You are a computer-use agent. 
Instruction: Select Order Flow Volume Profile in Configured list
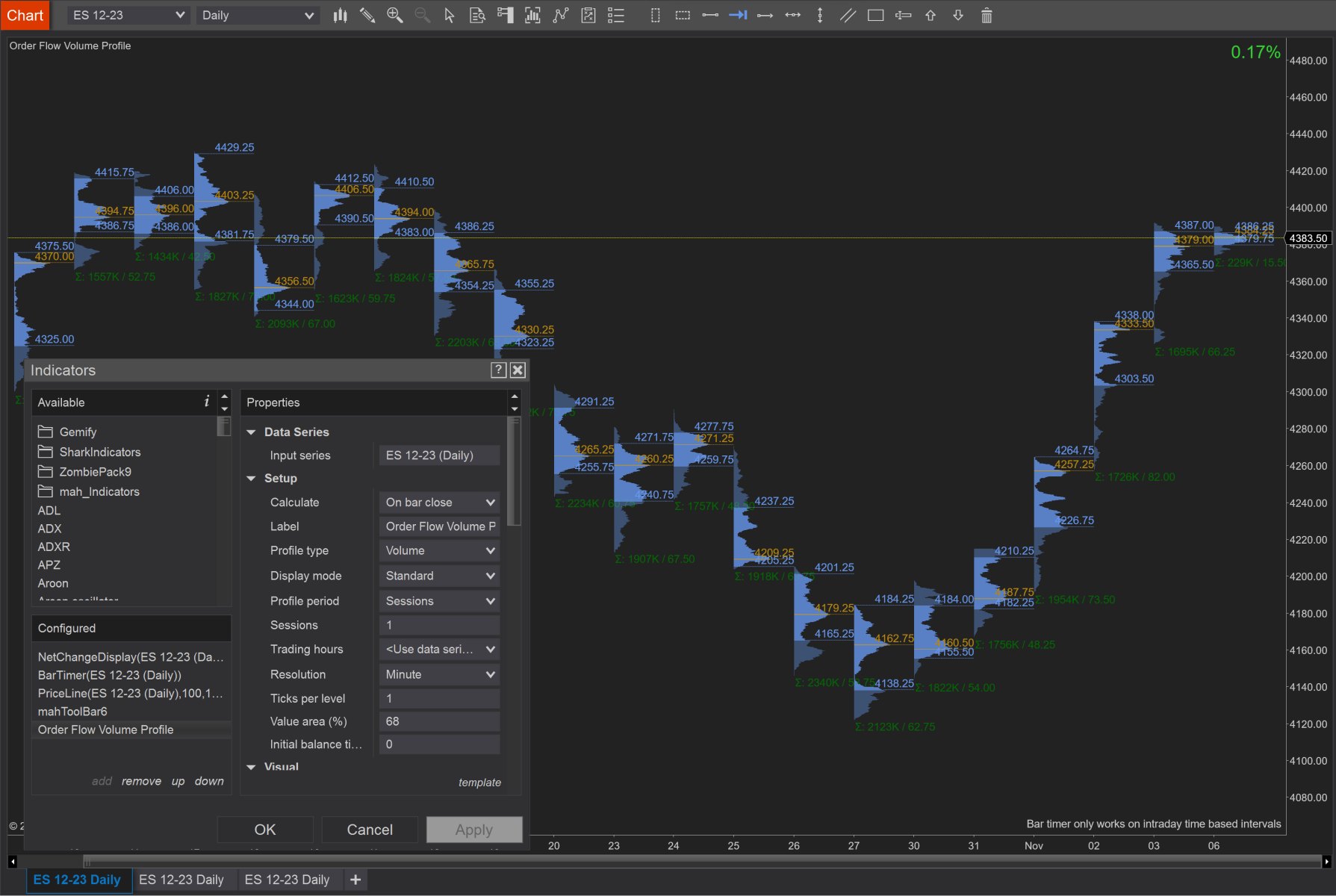tap(131, 729)
